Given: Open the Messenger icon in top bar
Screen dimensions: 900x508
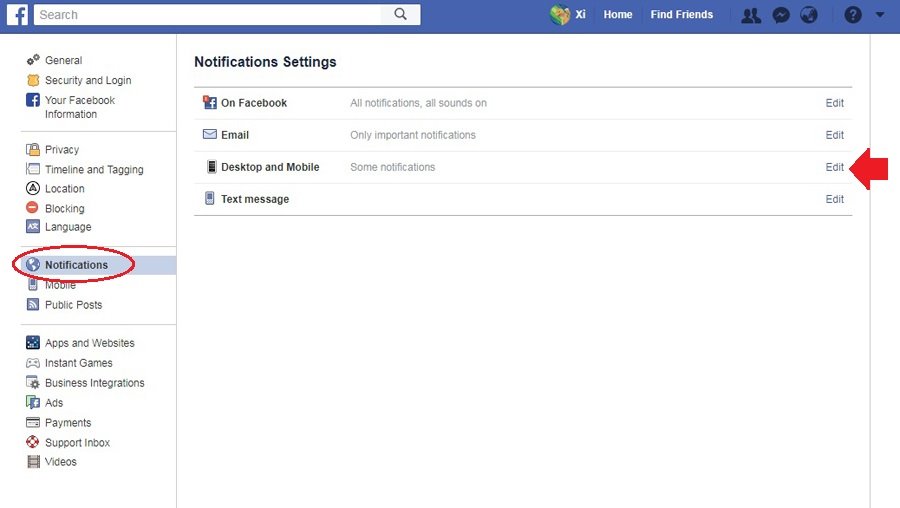Looking at the screenshot, I should 781,15.
